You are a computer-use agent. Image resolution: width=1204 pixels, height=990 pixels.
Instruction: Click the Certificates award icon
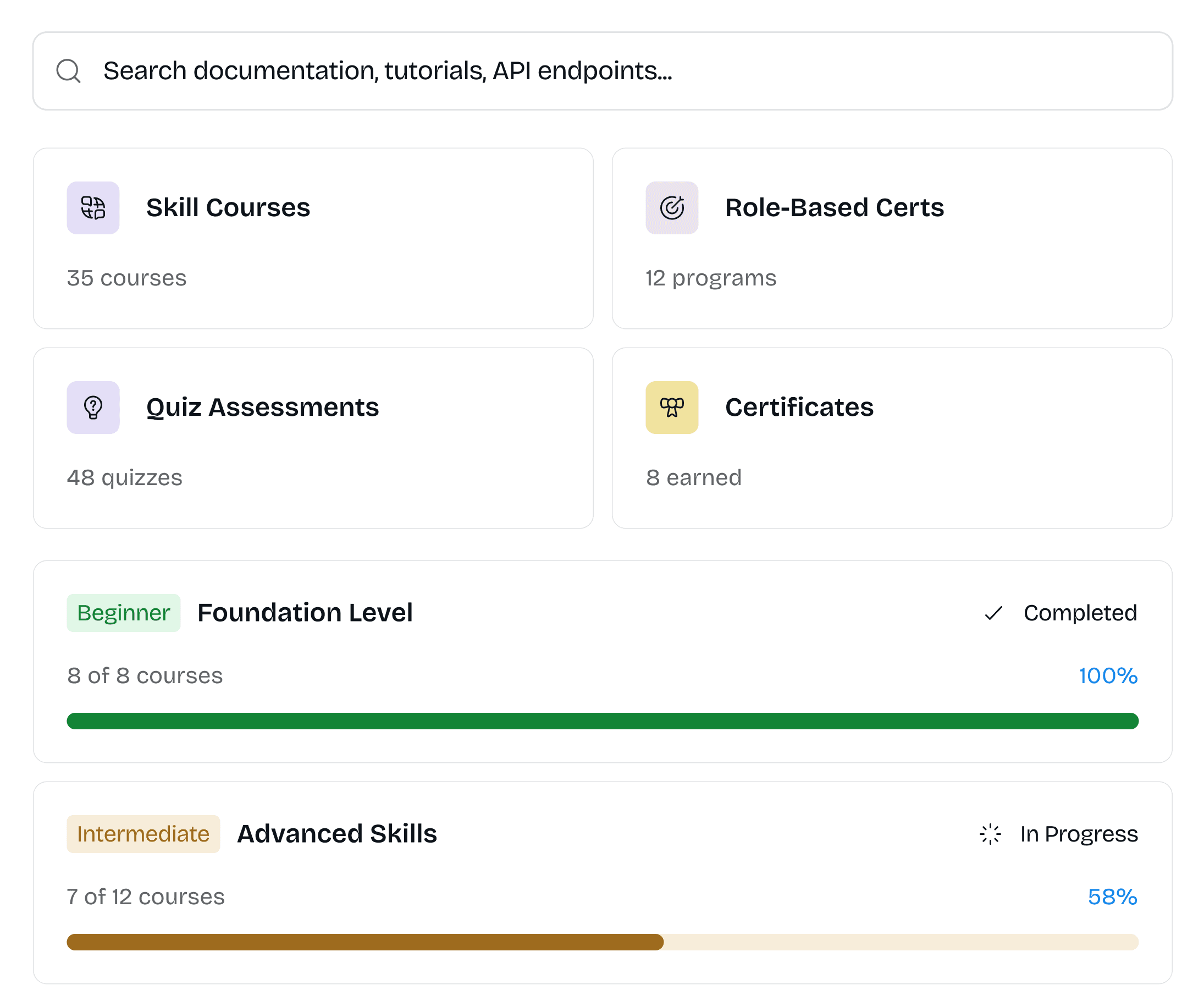pos(672,407)
